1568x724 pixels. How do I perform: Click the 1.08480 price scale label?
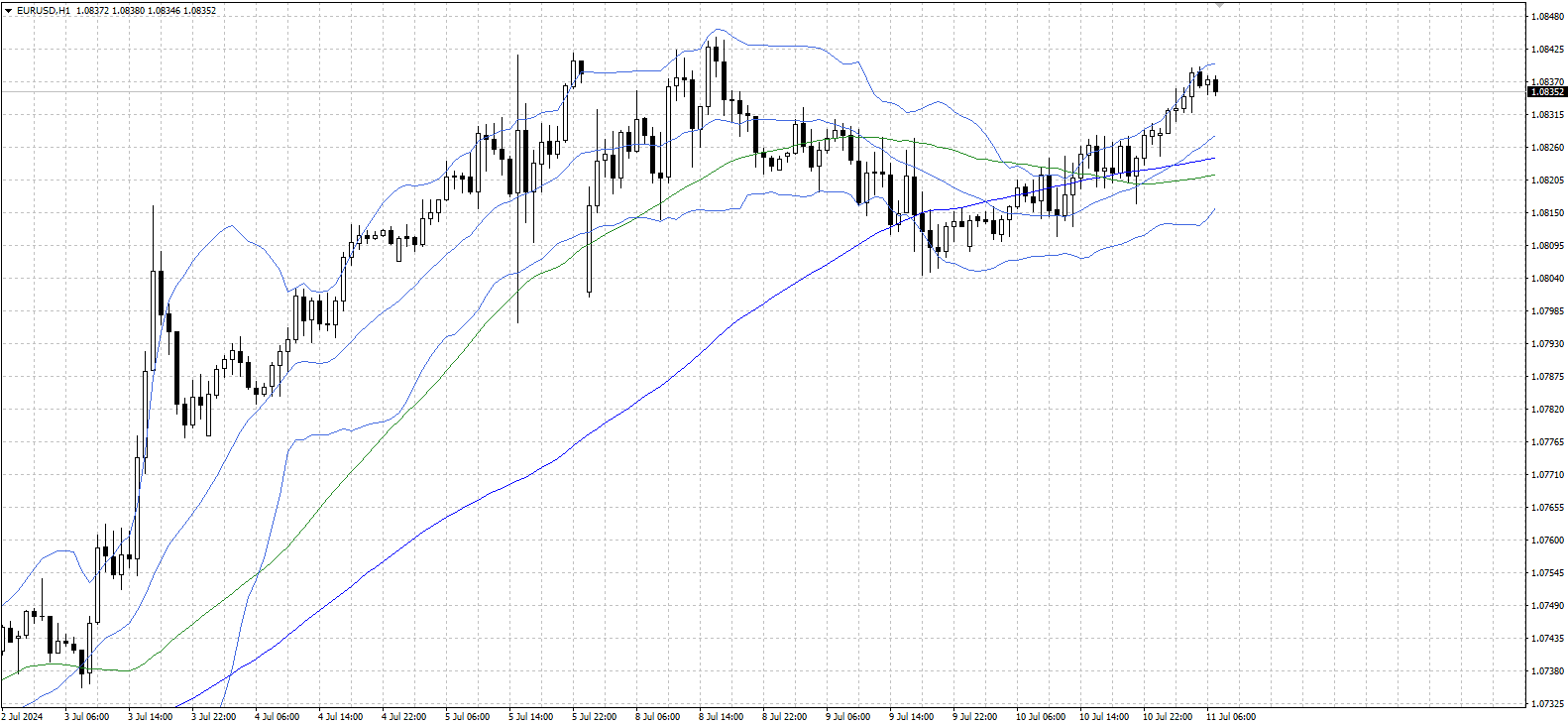pyautogui.click(x=1548, y=16)
